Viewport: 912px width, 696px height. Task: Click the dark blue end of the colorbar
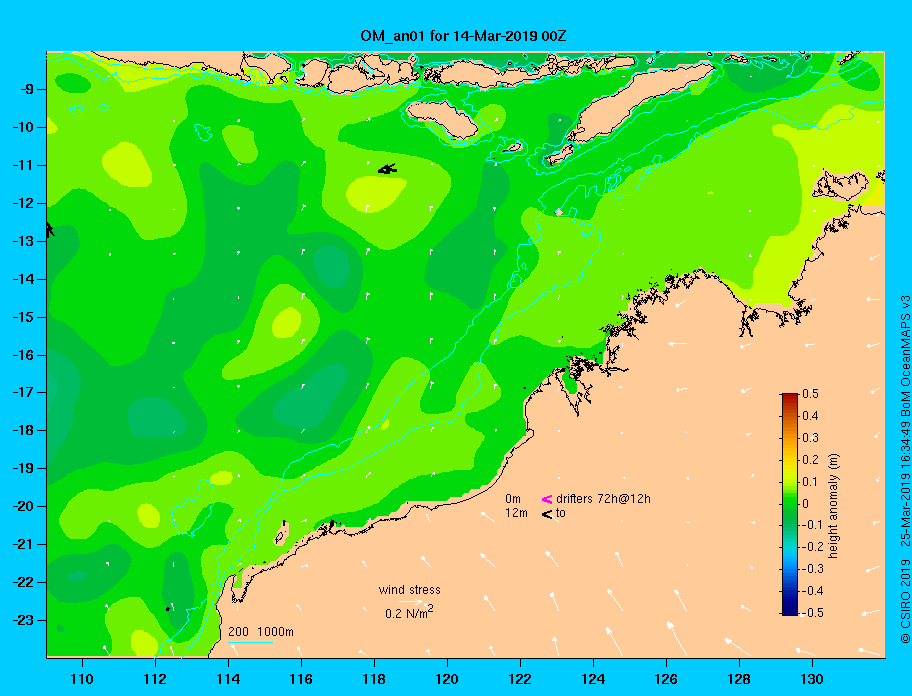coord(790,611)
